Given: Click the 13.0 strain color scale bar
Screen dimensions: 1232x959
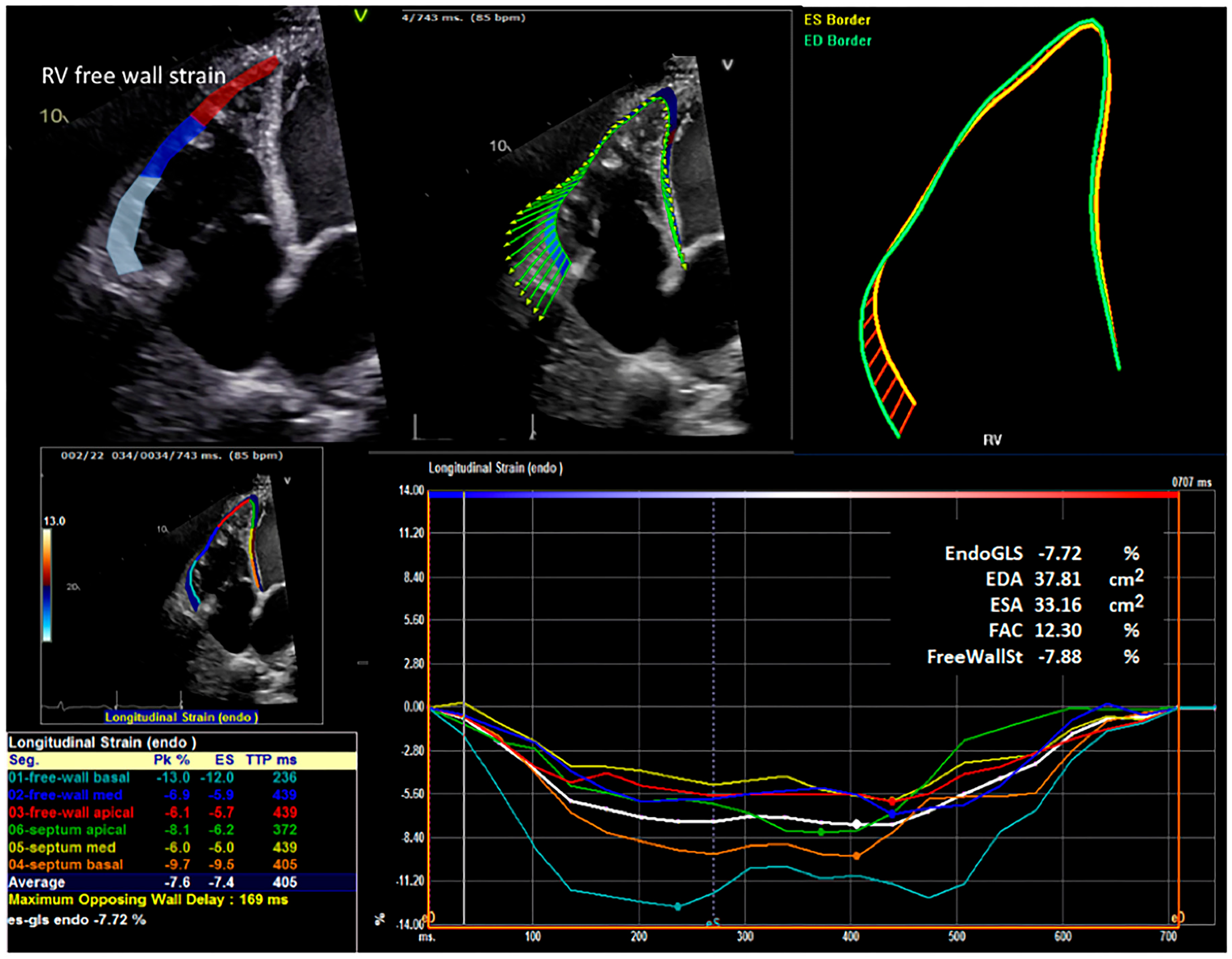Looking at the screenshot, I should coord(47,586).
